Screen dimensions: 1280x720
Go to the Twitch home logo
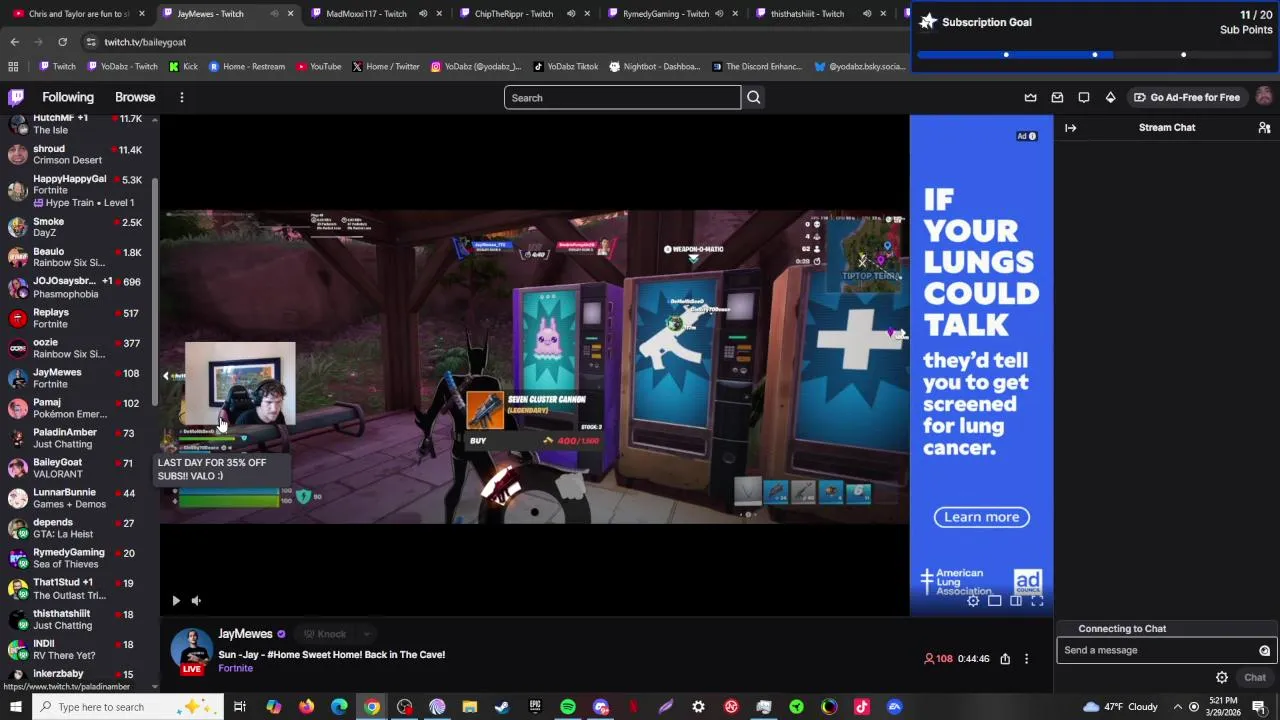click(x=16, y=97)
